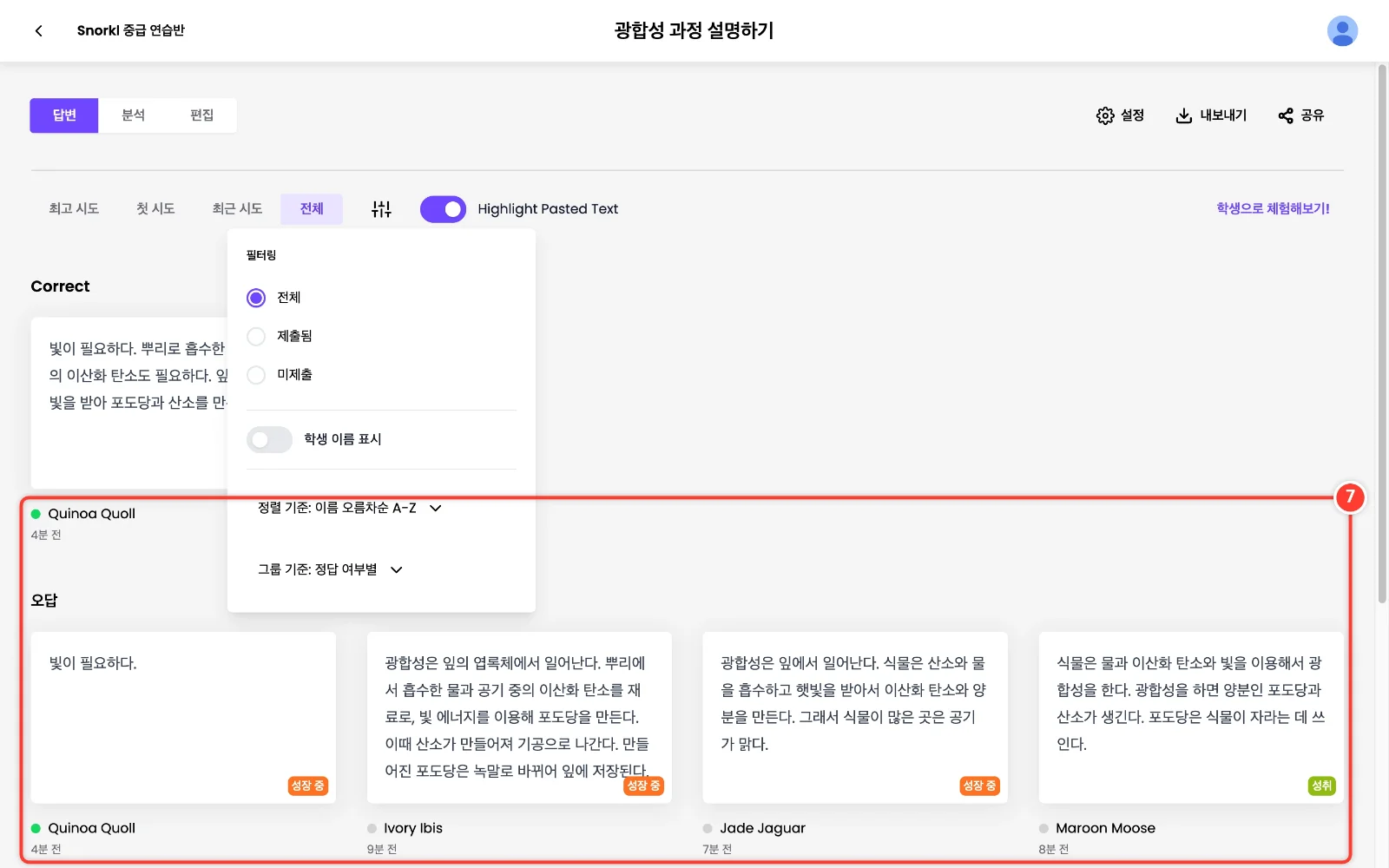Click the 9분 전 timestamp under Ivory Ibis
The image size is (1389, 868).
click(x=382, y=849)
